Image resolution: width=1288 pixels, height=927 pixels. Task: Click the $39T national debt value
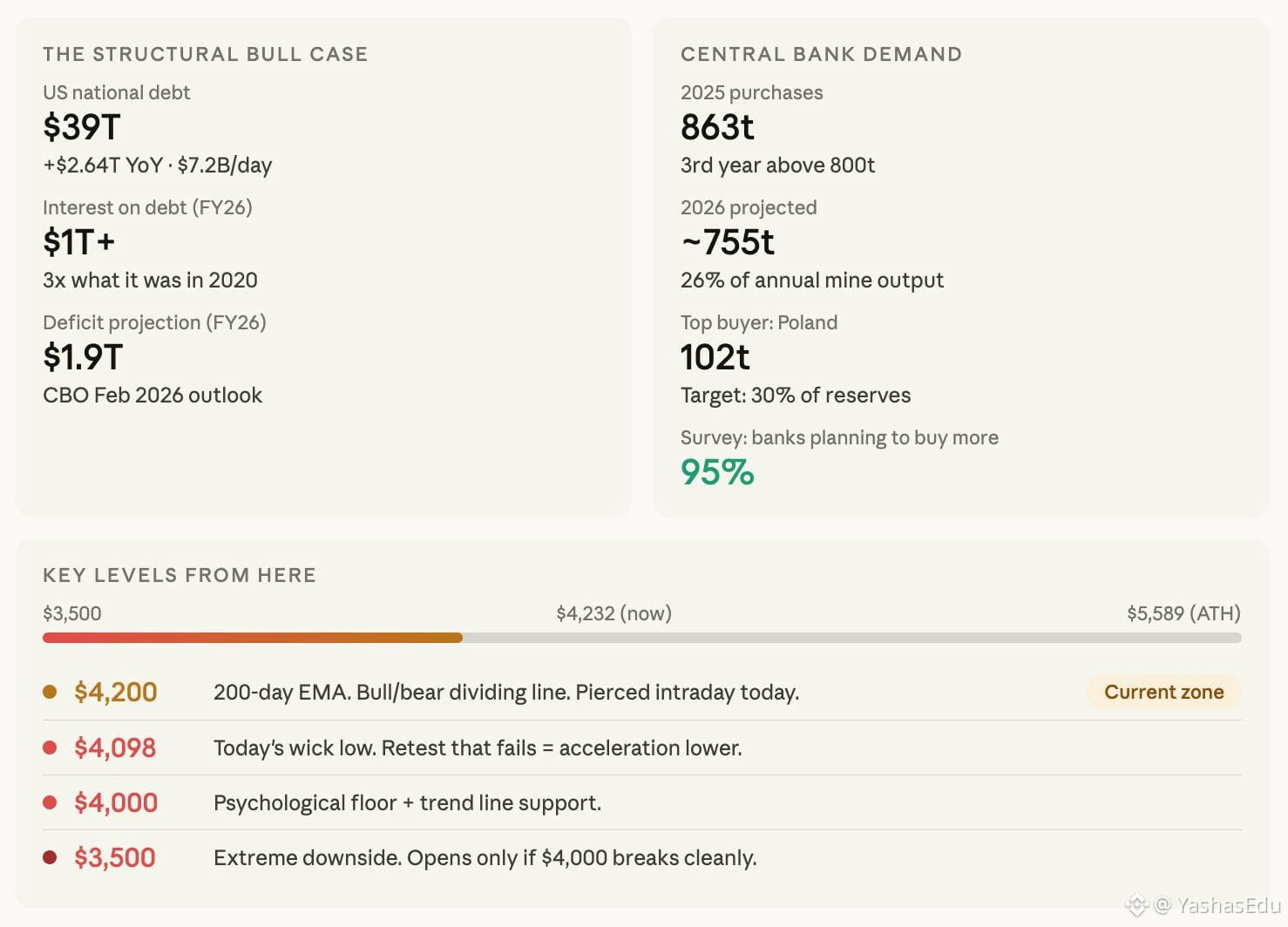tap(82, 127)
